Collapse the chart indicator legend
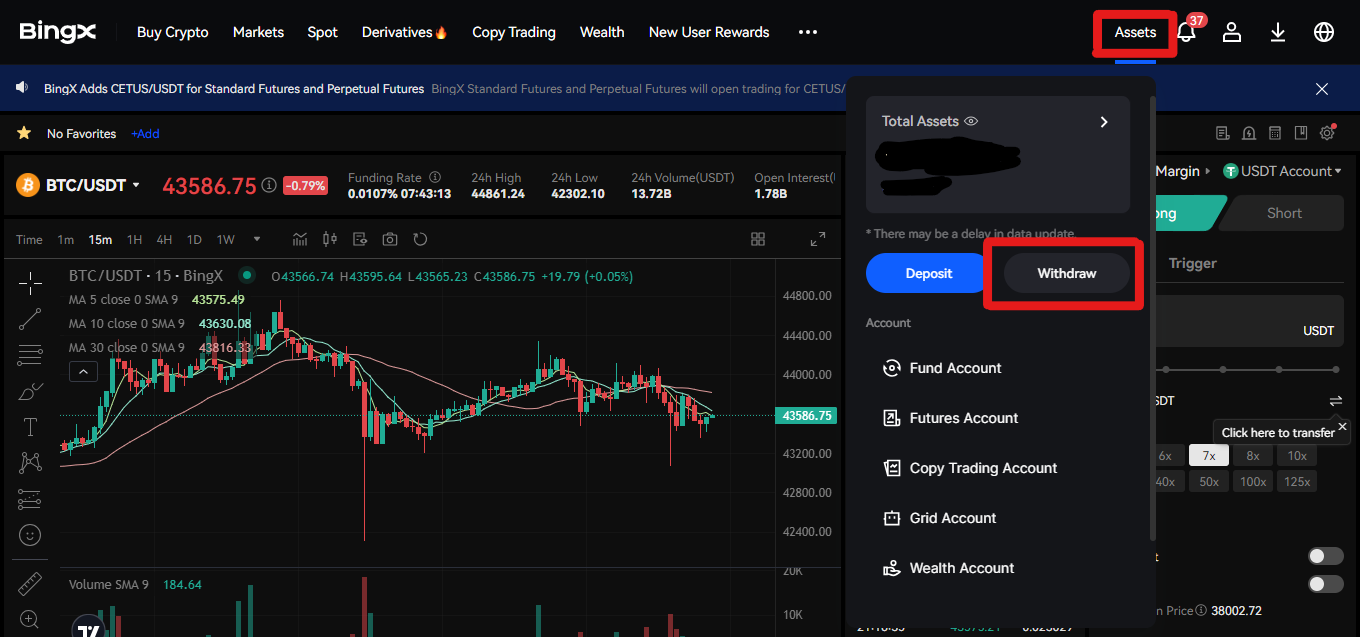 pos(83,372)
